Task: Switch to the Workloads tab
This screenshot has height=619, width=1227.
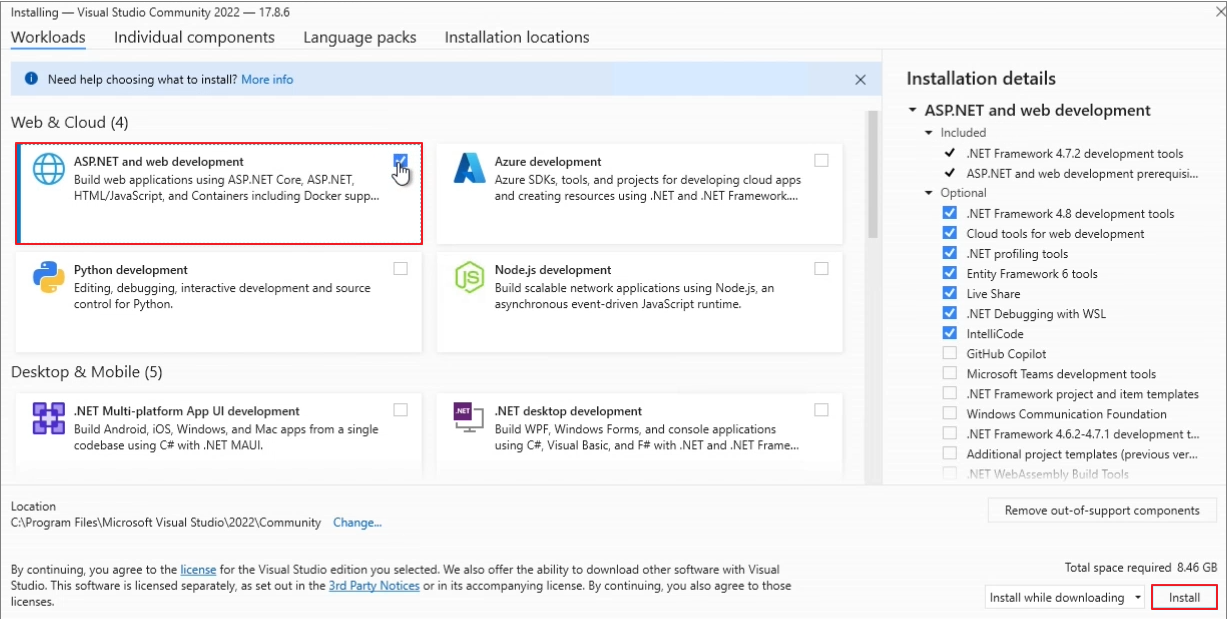Action: click(x=48, y=37)
